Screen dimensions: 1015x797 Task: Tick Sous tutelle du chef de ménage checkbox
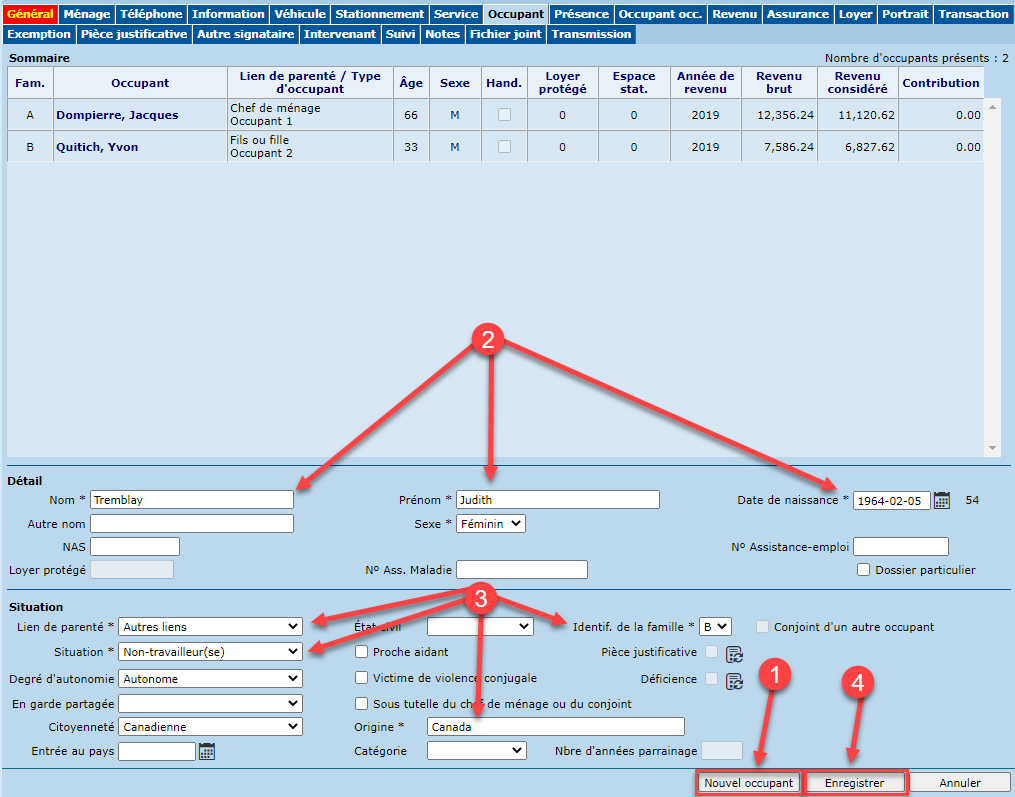[362, 704]
